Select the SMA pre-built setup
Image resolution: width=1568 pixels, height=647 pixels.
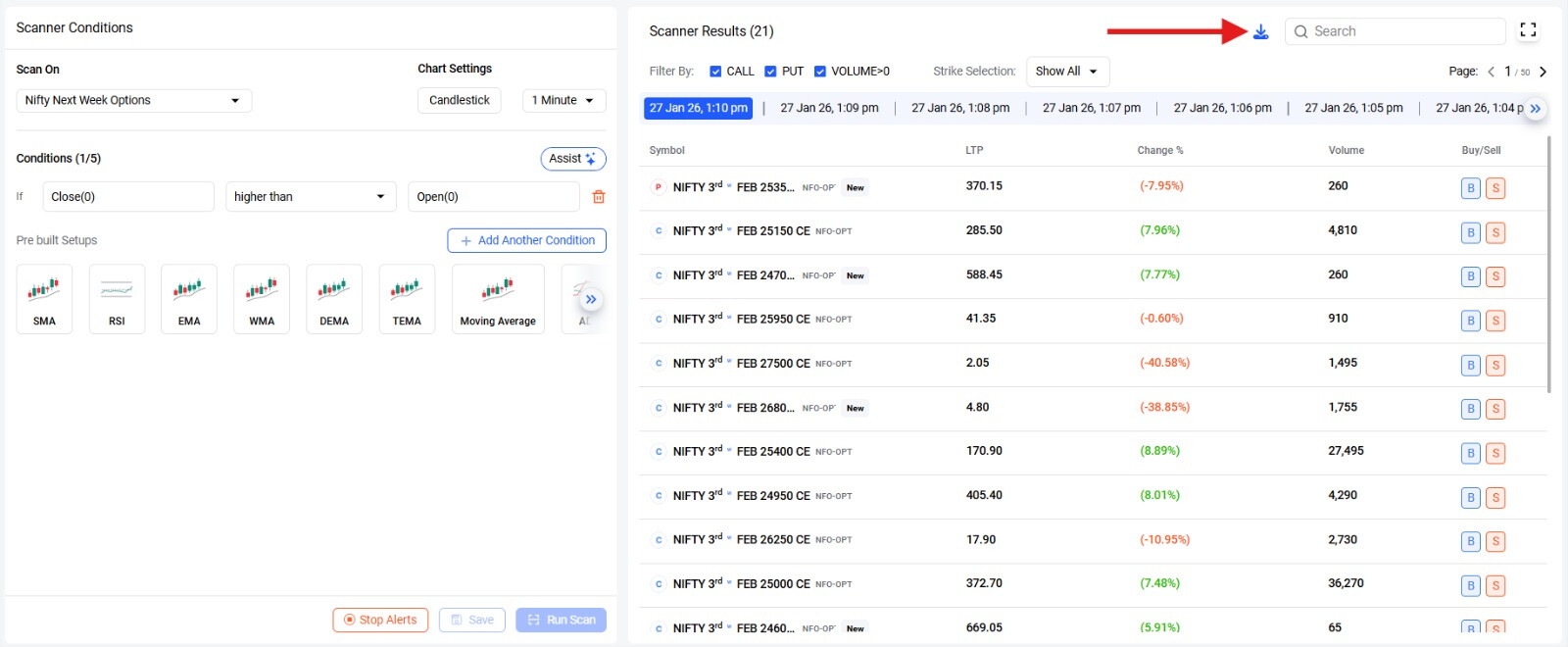tap(44, 299)
